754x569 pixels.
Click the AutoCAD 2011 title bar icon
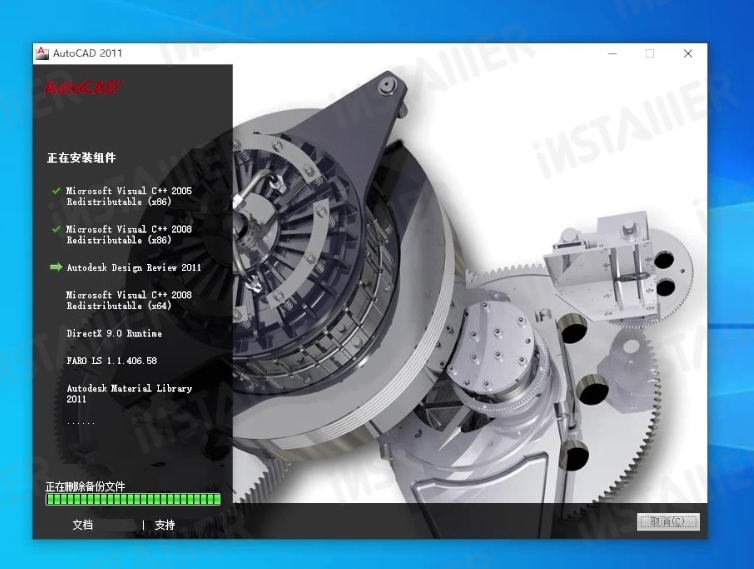pos(42,53)
